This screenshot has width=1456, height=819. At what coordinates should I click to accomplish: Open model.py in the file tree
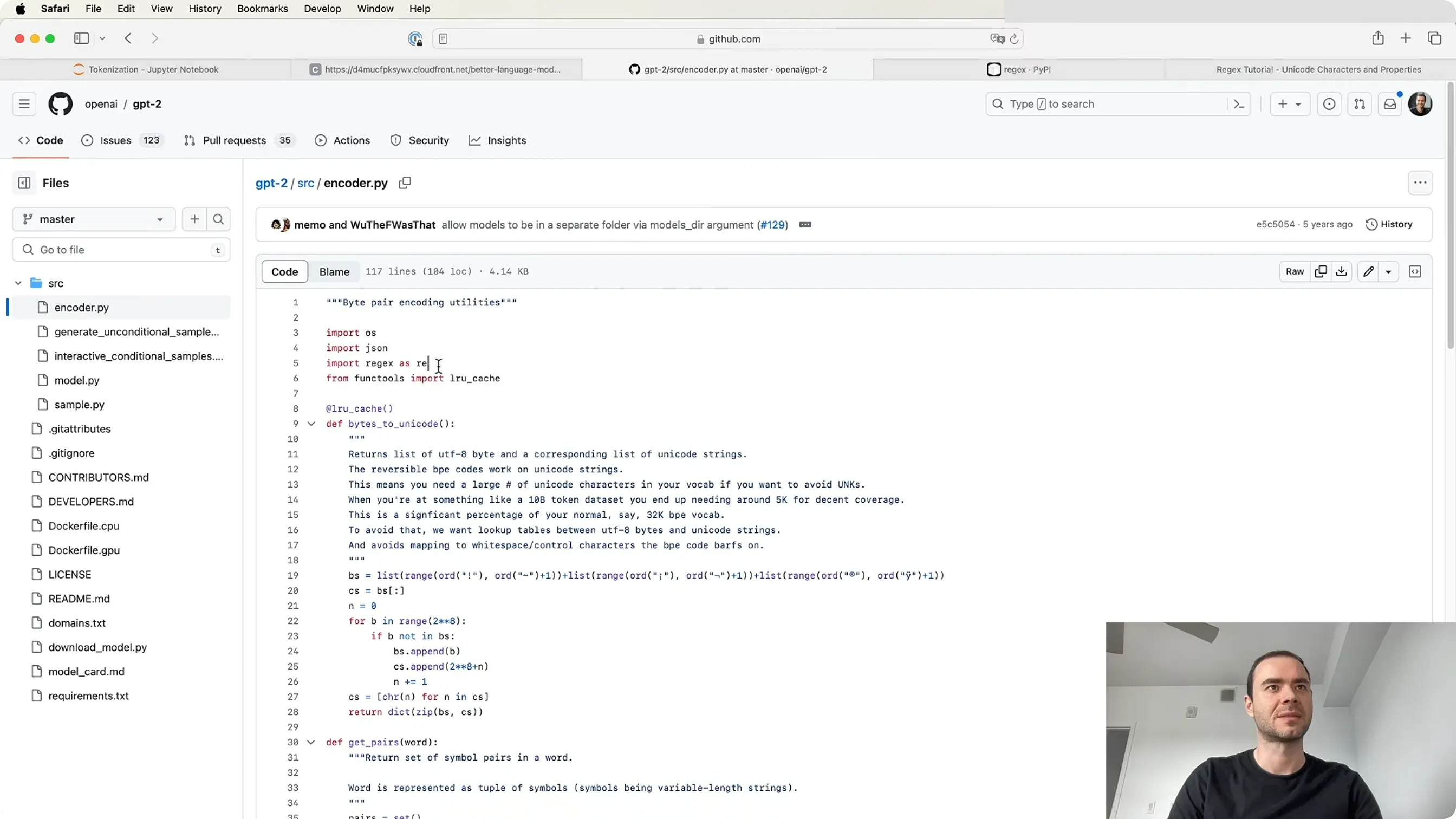[77, 380]
